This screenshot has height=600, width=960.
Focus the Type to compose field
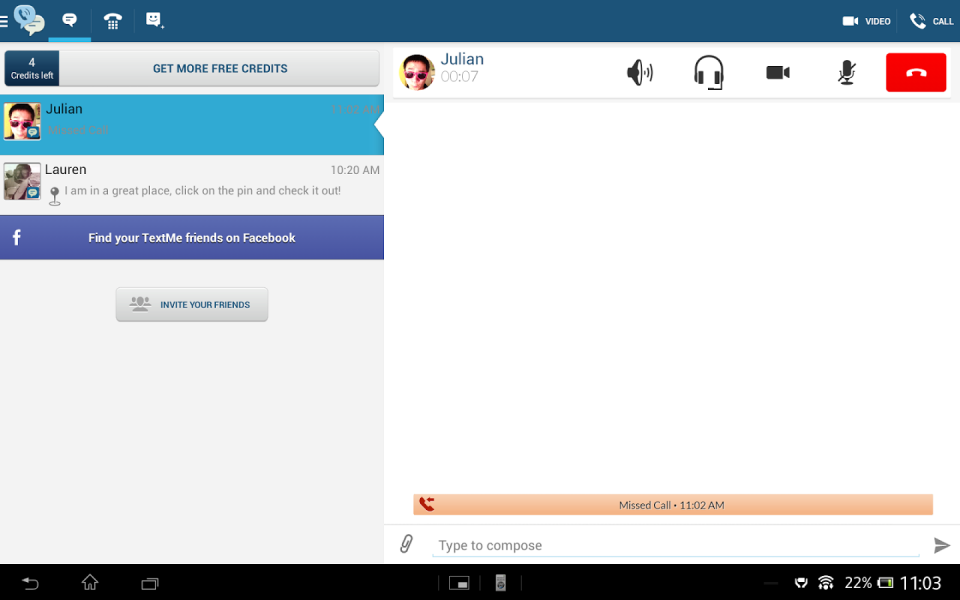point(676,545)
